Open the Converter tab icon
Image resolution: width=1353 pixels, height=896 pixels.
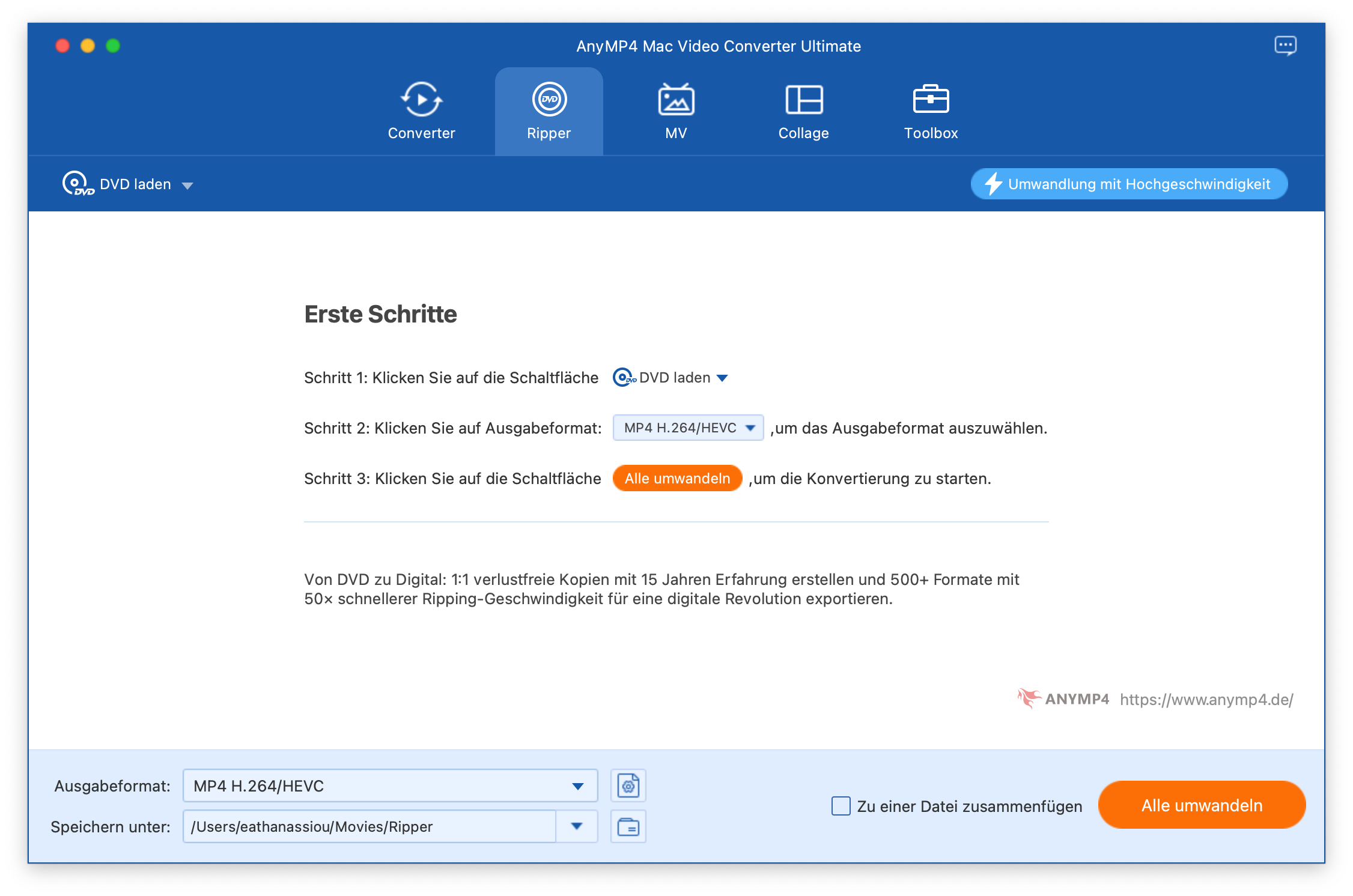[x=421, y=100]
